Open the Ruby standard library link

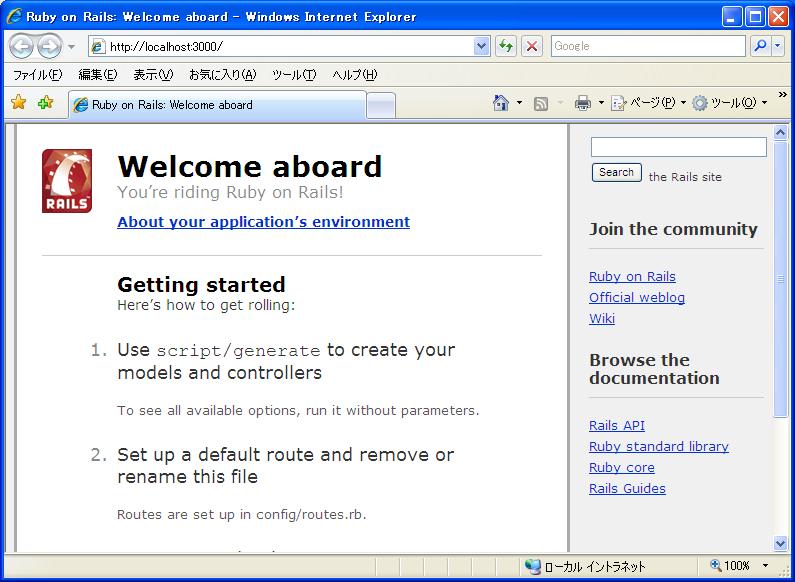click(x=659, y=447)
